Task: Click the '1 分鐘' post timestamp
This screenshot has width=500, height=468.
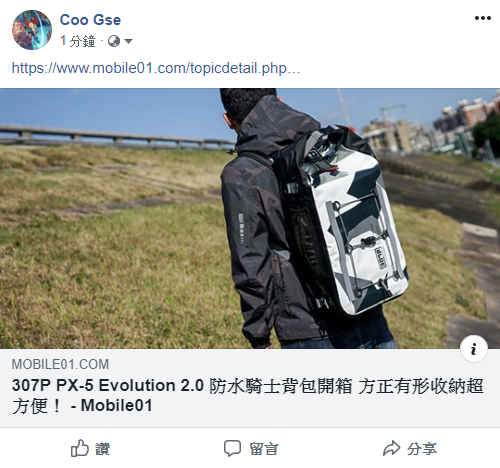Action: pos(78,41)
